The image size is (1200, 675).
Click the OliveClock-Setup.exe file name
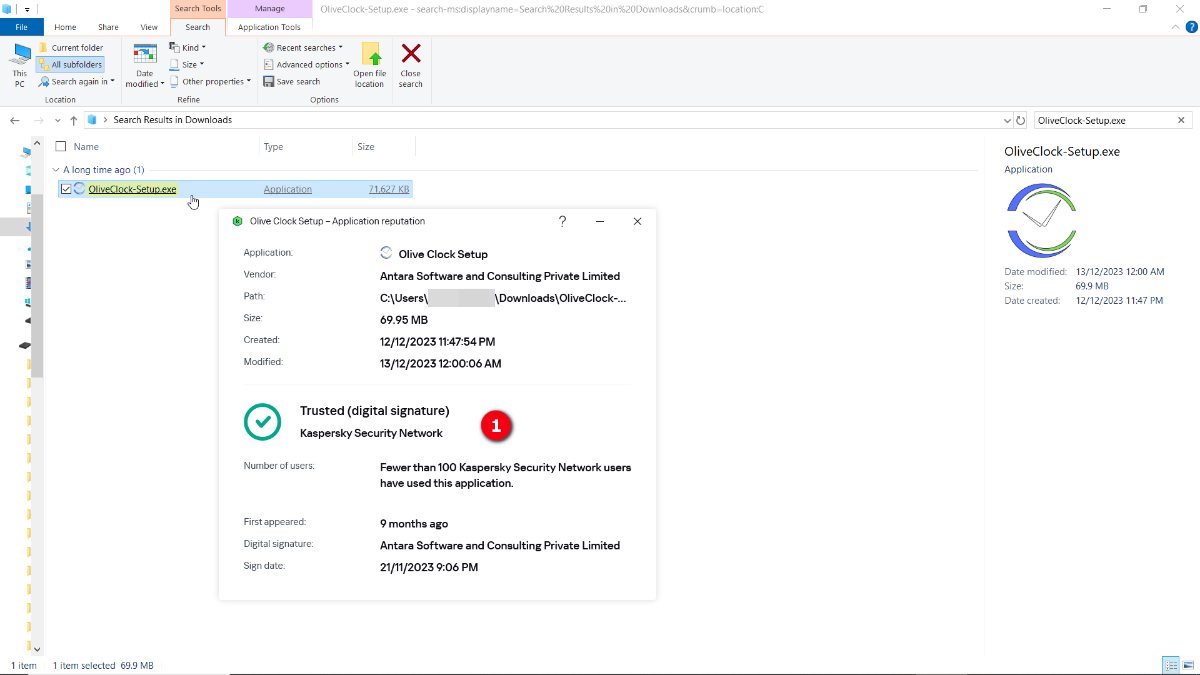(132, 189)
